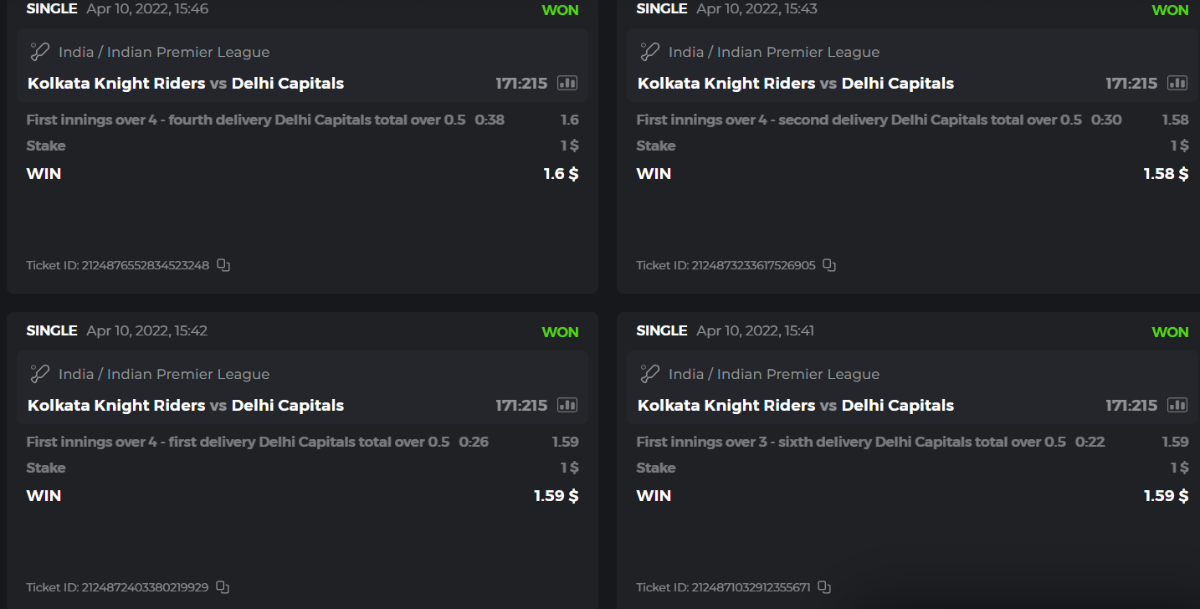Select the over 4 second delivery bet description

tap(859, 120)
